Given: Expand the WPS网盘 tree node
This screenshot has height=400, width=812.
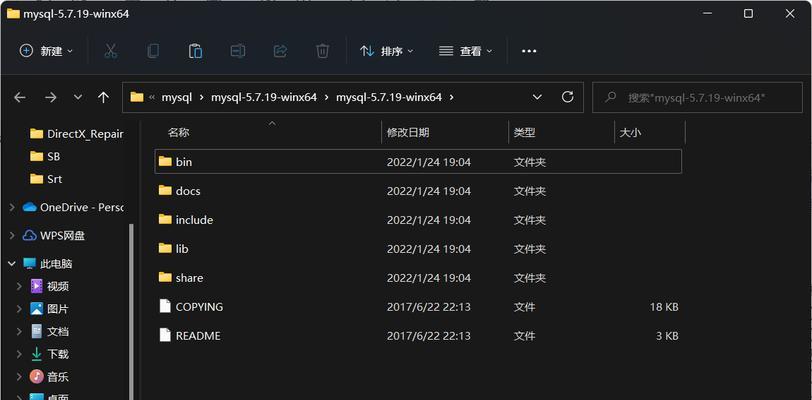Looking at the screenshot, I should [11, 235].
